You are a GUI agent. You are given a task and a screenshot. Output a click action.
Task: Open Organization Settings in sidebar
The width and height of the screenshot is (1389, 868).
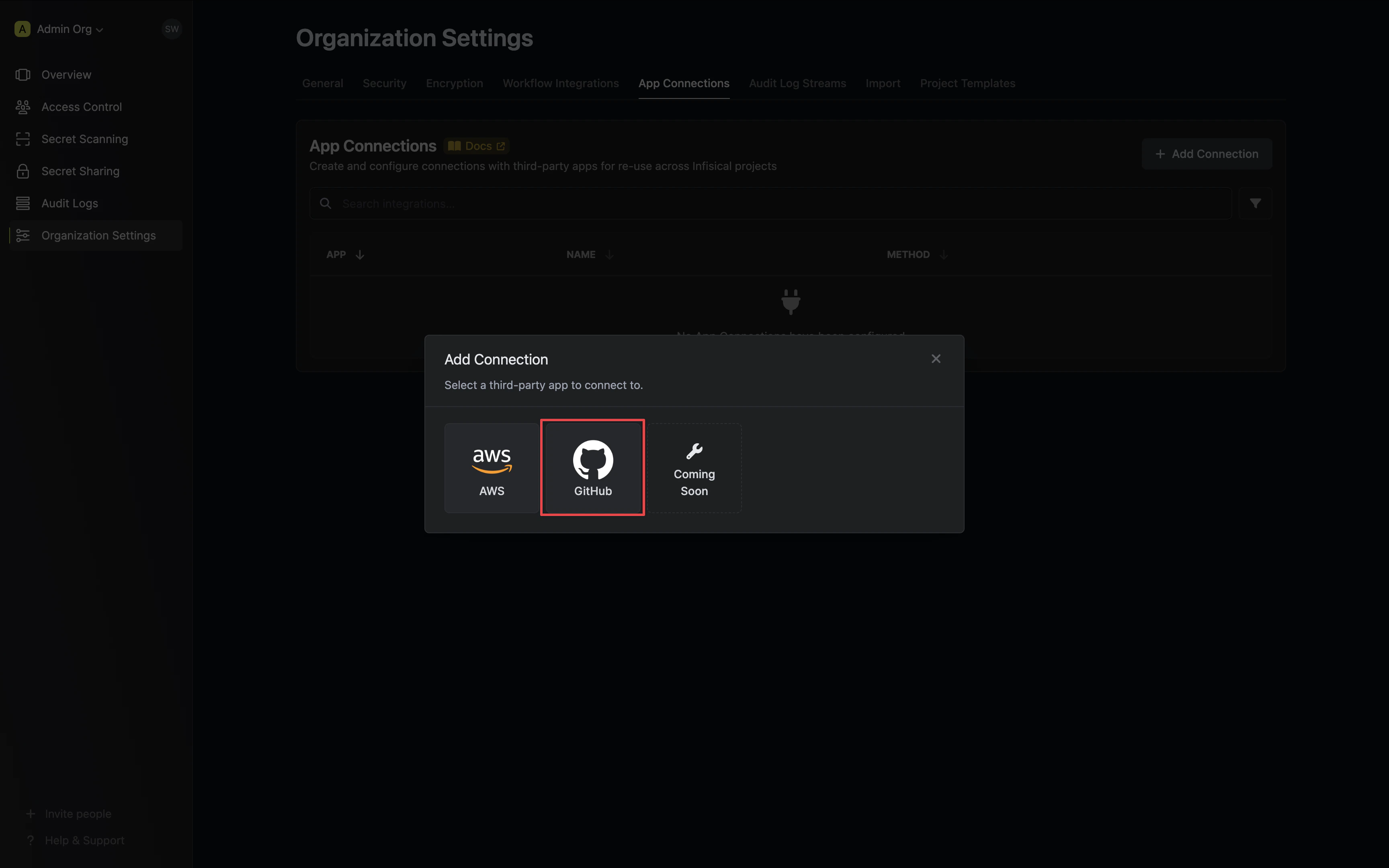click(96, 235)
